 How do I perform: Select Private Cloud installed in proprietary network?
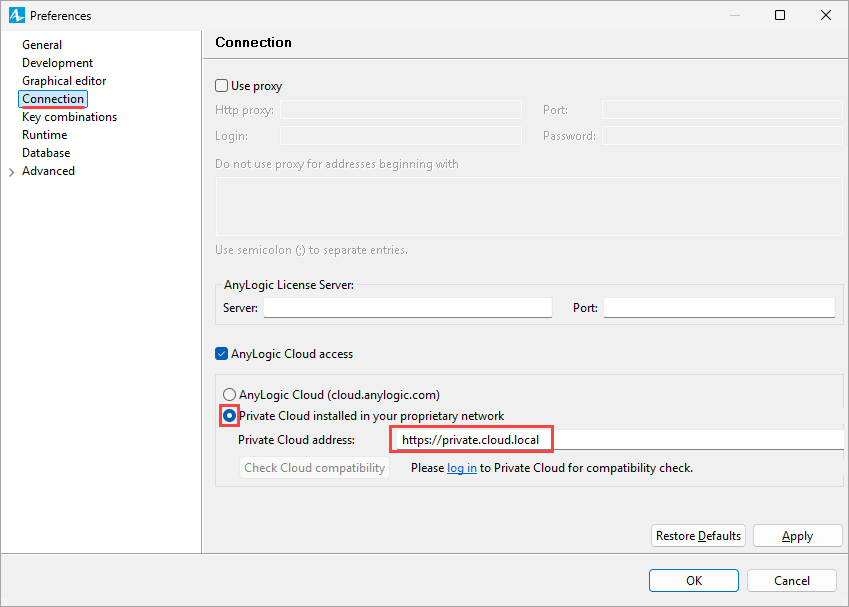[x=230, y=415]
